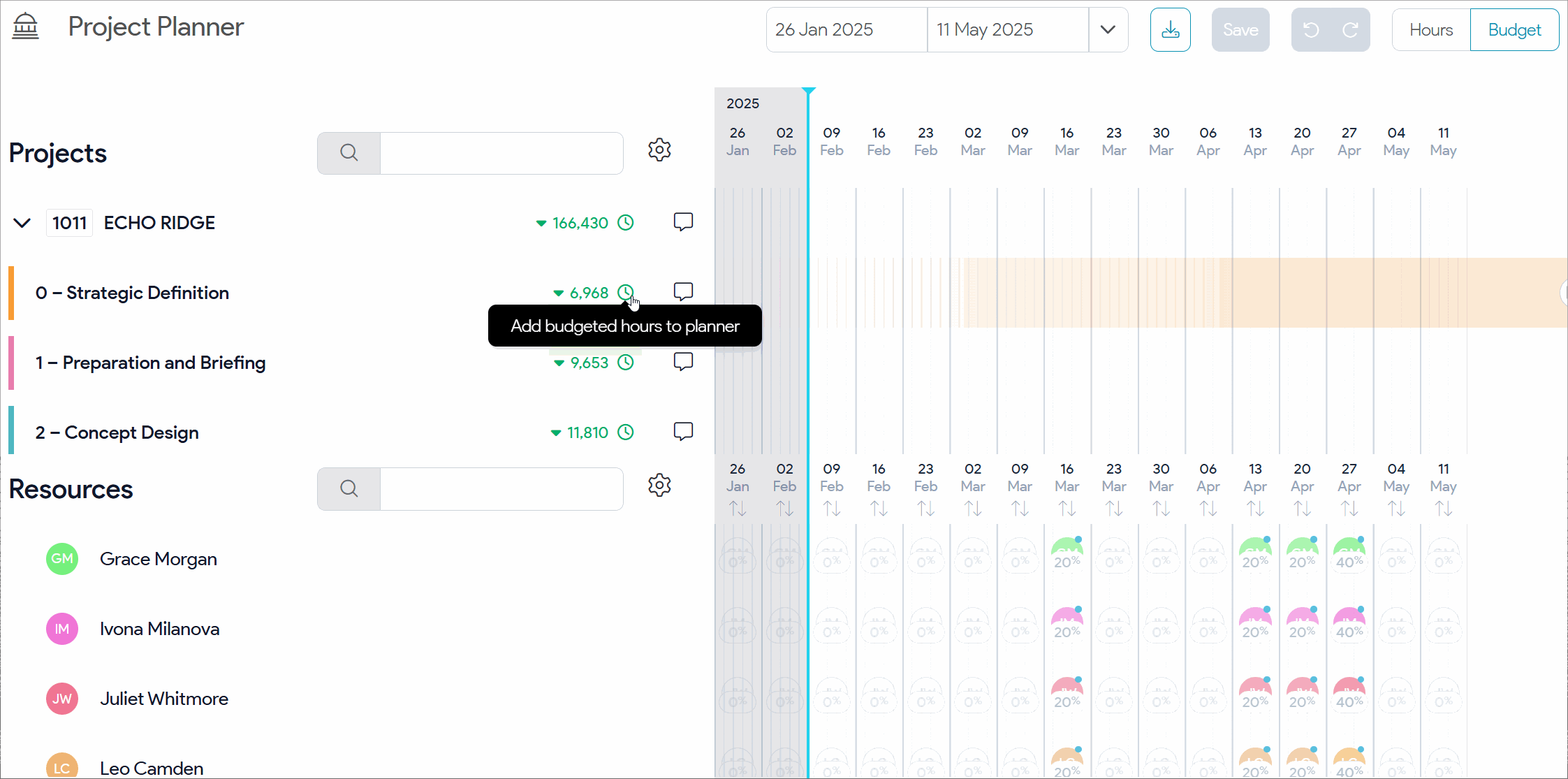Screen dimensions: 1568x779
Task: Click 9,653 budget triangle indicator
Action: point(559,363)
